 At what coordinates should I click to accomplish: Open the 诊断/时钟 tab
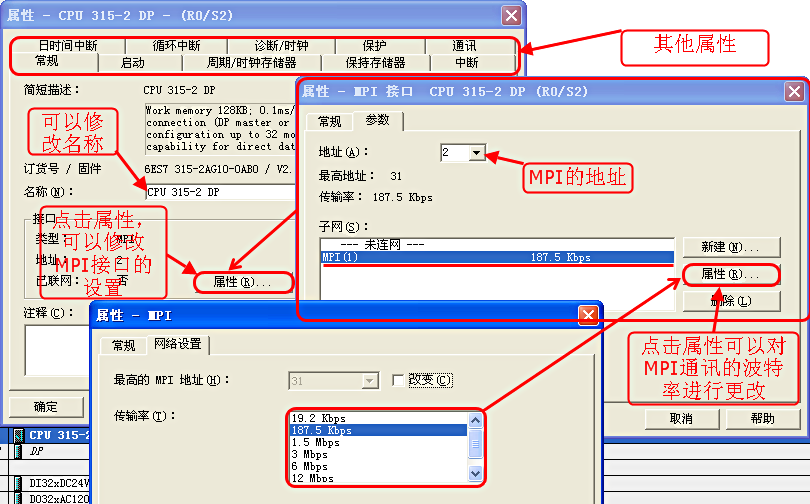point(282,45)
